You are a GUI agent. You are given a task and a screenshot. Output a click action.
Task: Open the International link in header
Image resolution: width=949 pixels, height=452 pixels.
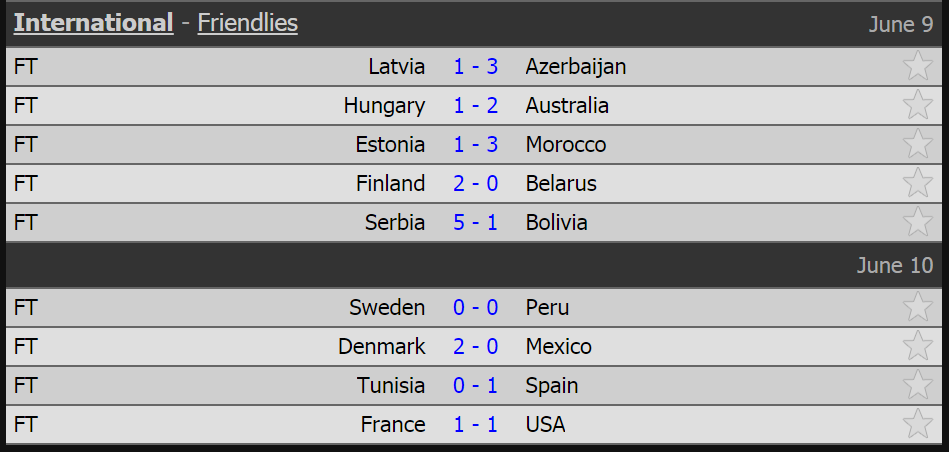pos(93,23)
